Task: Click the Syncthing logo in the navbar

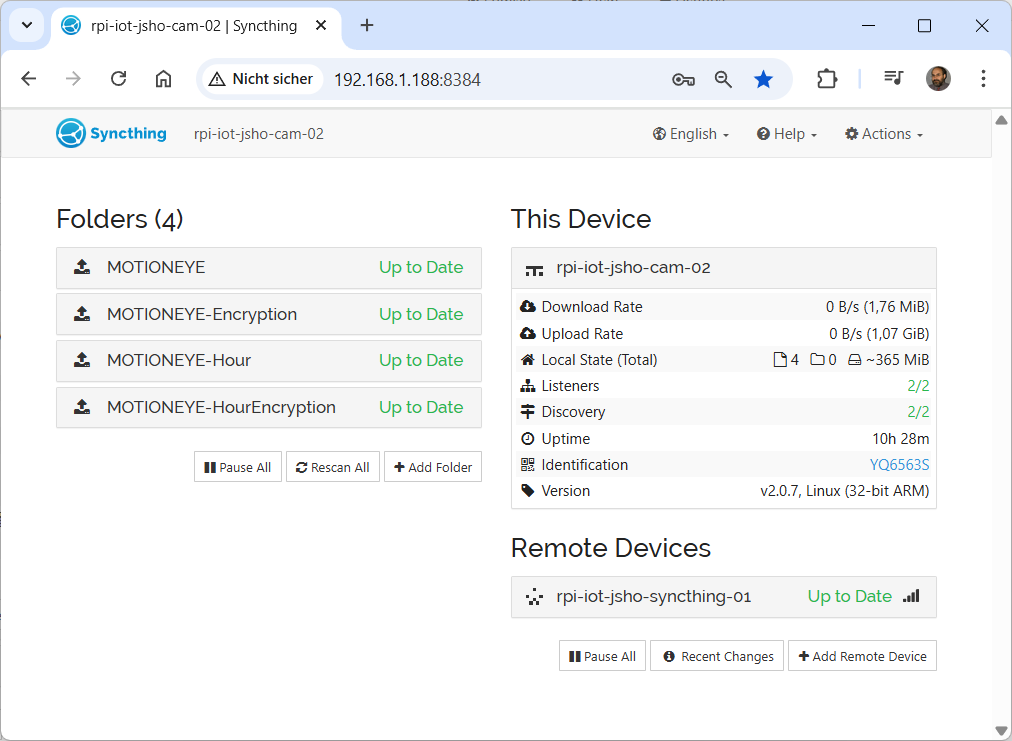Action: coord(111,134)
